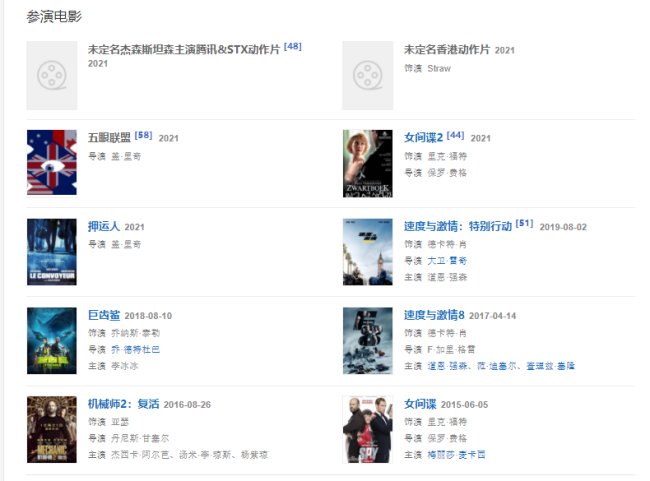The height and width of the screenshot is (481, 650).
Task: Open the 女间谍 2015 movie title link
Action: 421,404
